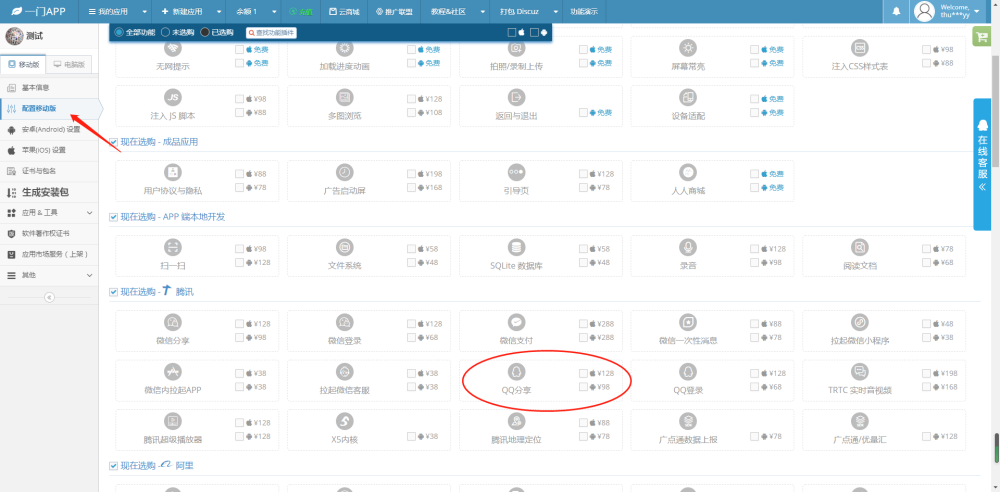The height and width of the screenshot is (492, 1000).
Task: Open the green shopping cart icon
Action: pos(980,36)
